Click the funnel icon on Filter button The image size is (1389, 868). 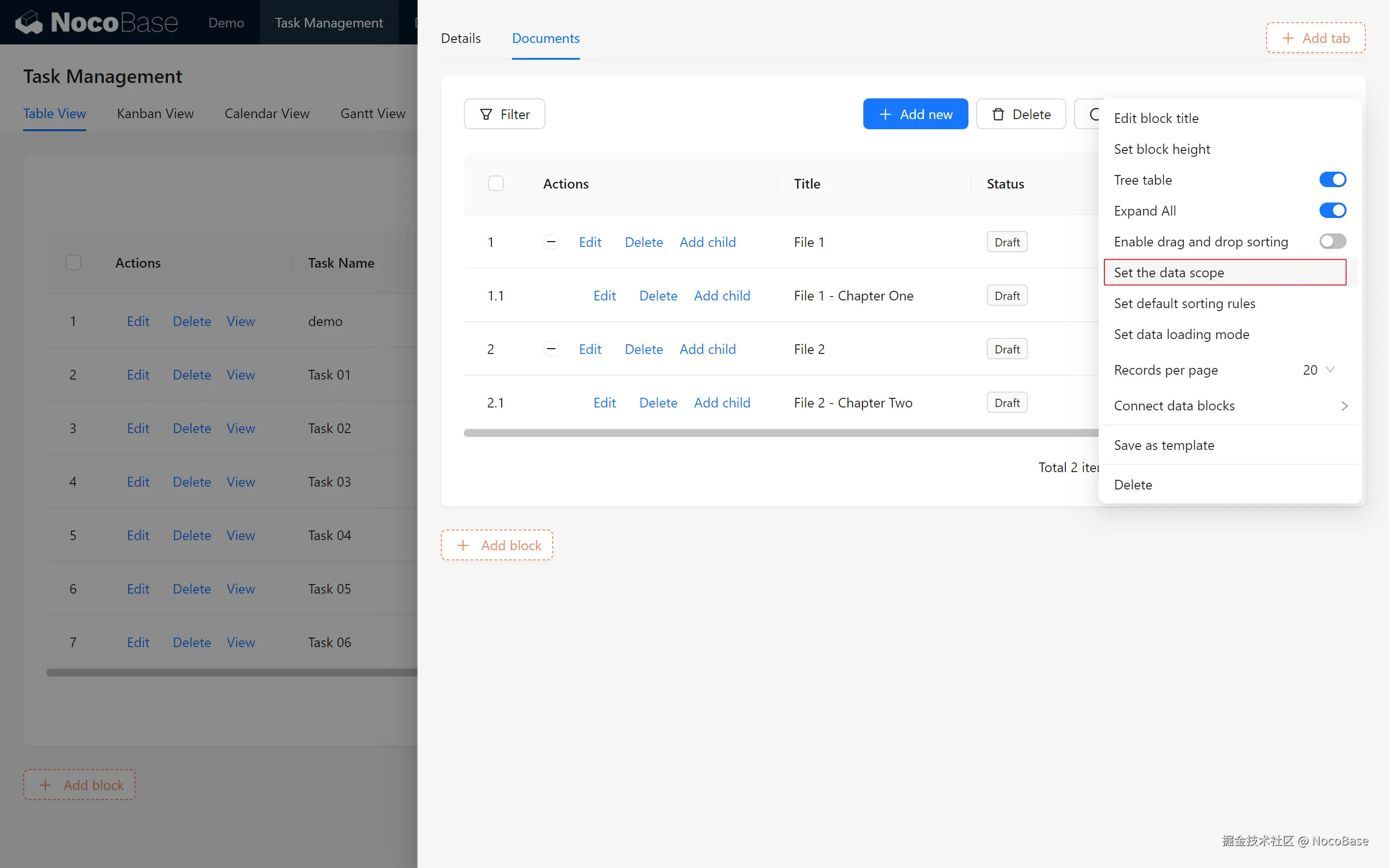pyautogui.click(x=486, y=114)
